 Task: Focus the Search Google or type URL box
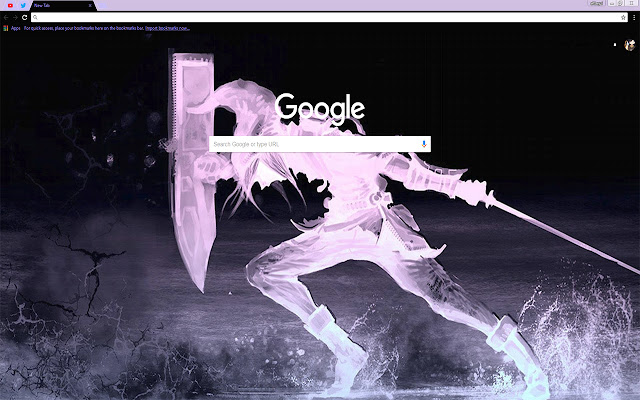tap(320, 144)
